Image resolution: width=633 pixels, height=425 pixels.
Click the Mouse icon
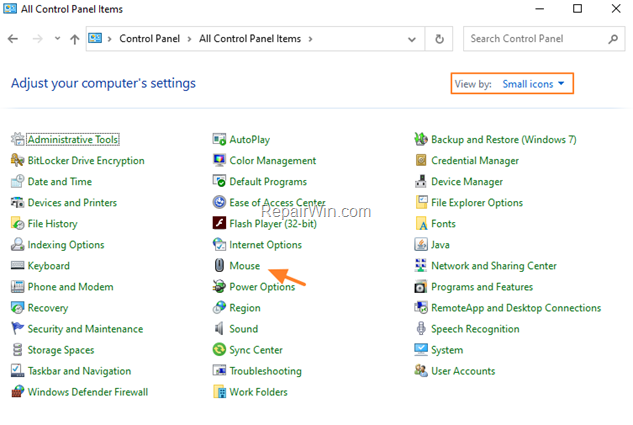(x=219, y=266)
